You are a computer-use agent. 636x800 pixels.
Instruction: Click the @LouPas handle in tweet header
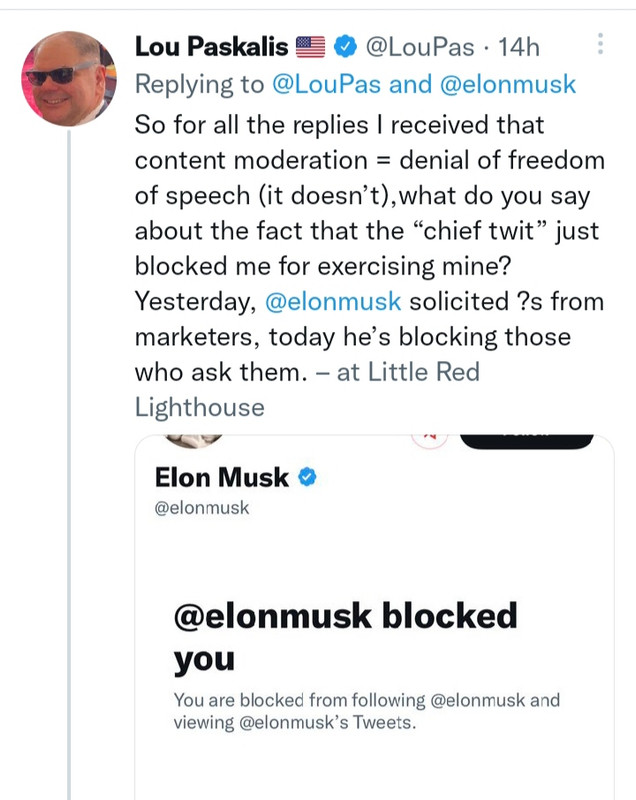pyautogui.click(x=418, y=46)
